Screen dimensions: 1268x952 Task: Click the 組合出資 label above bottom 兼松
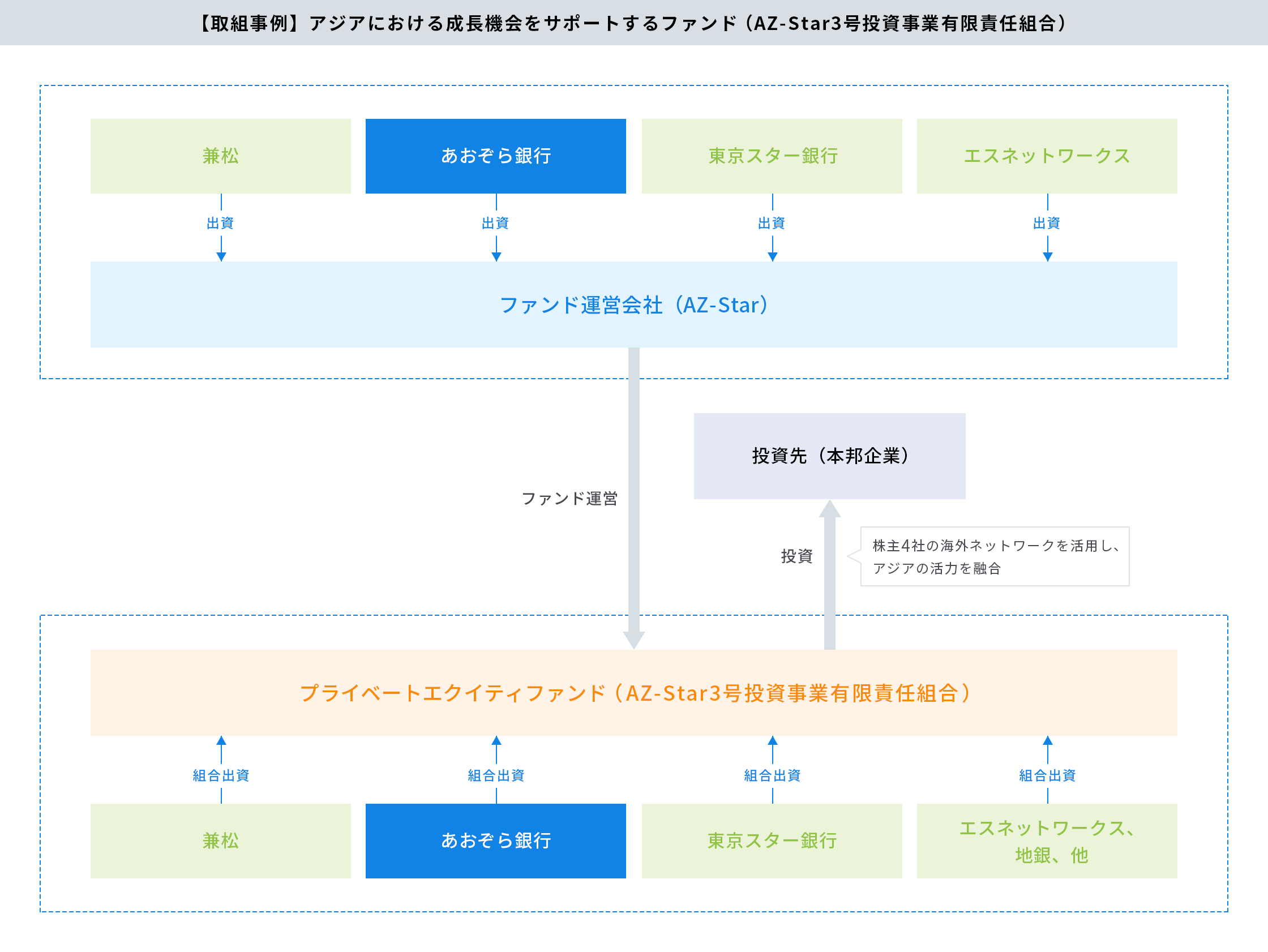tap(221, 775)
